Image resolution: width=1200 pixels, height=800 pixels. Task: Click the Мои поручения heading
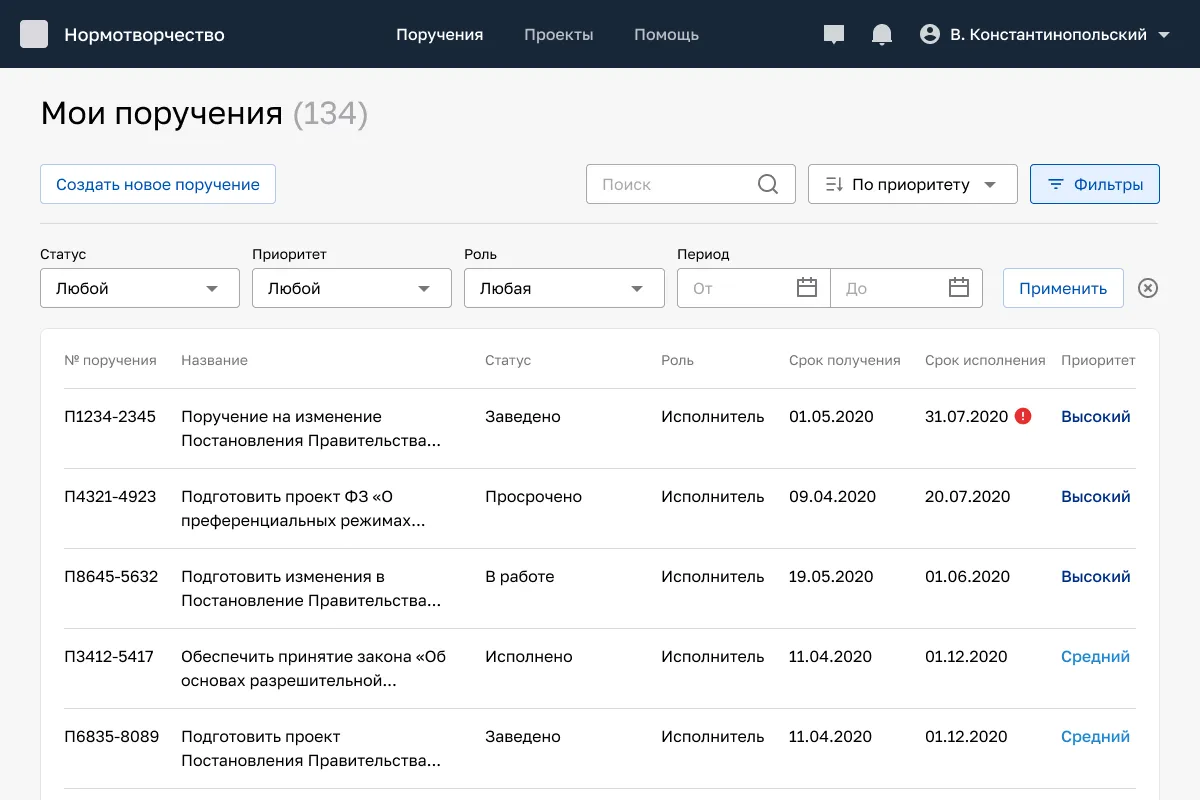[x=162, y=114]
